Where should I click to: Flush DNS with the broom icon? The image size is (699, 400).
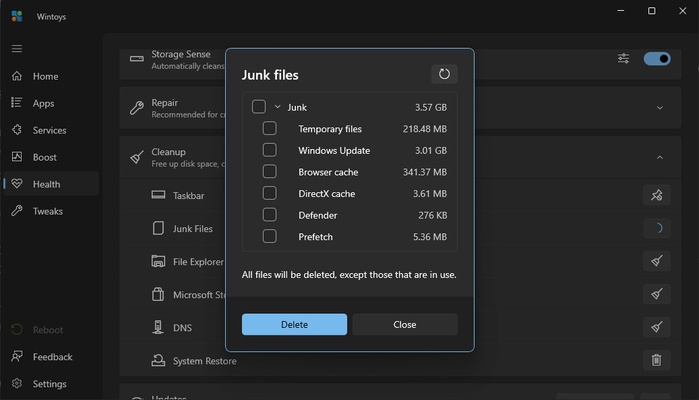657,327
